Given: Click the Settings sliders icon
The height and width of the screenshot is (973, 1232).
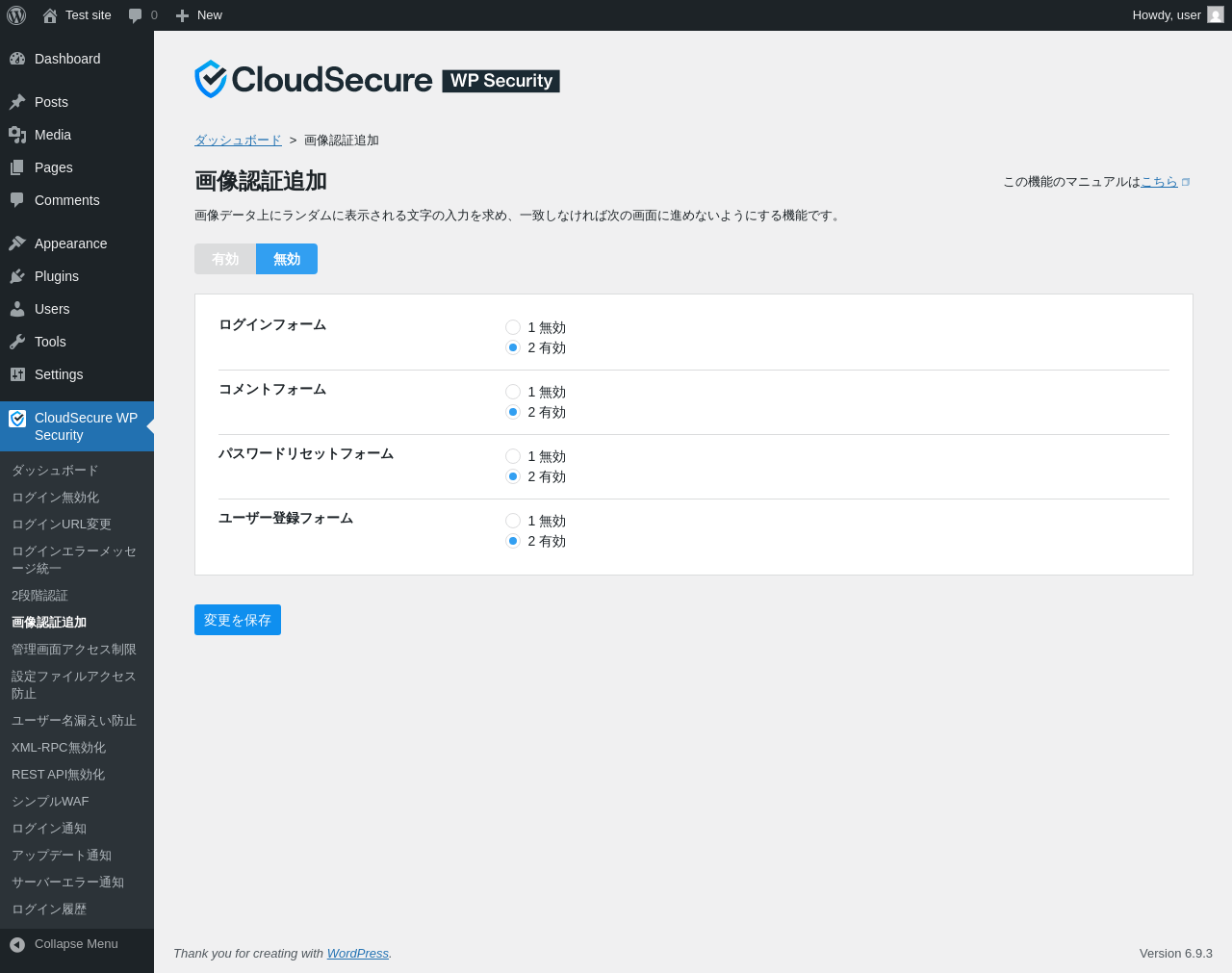Looking at the screenshot, I should pyautogui.click(x=17, y=374).
